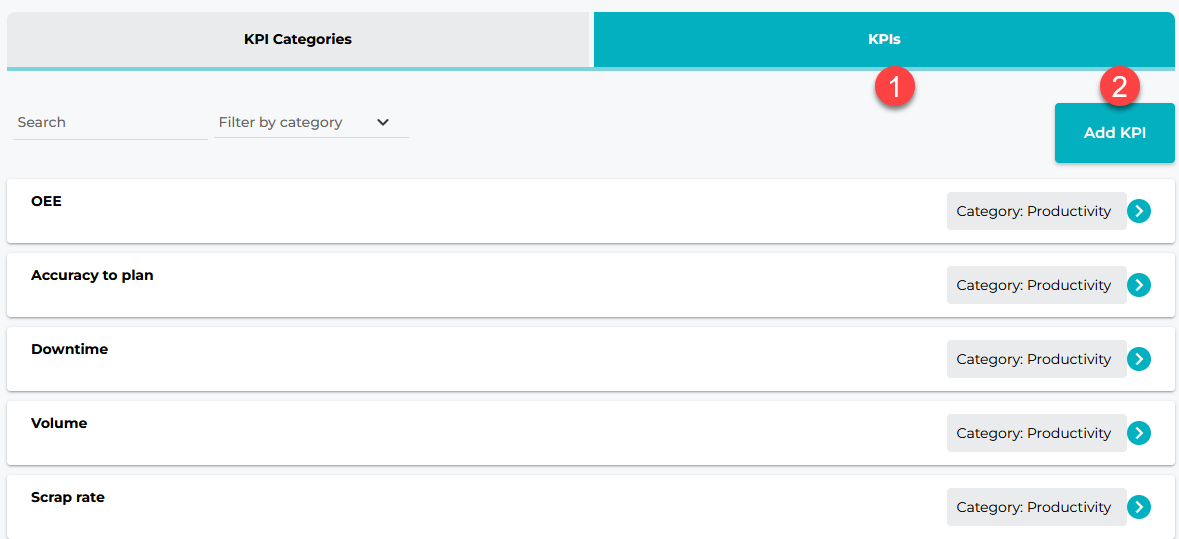1179x539 pixels.
Task: Click the OEE KPI title
Action: tap(46, 201)
